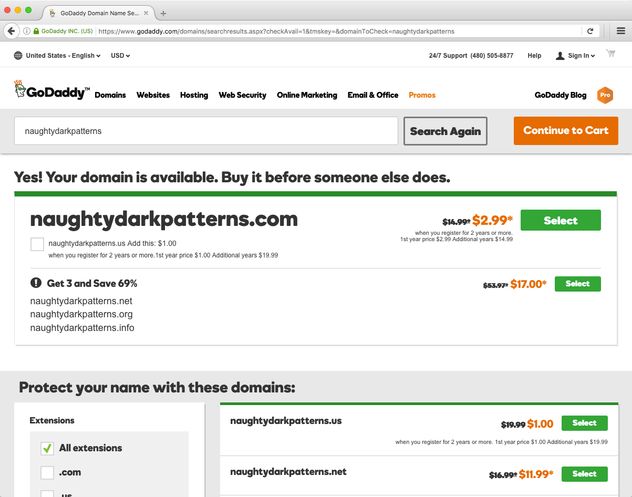632x497 pixels.
Task: Open the Websites menu
Action: (153, 95)
